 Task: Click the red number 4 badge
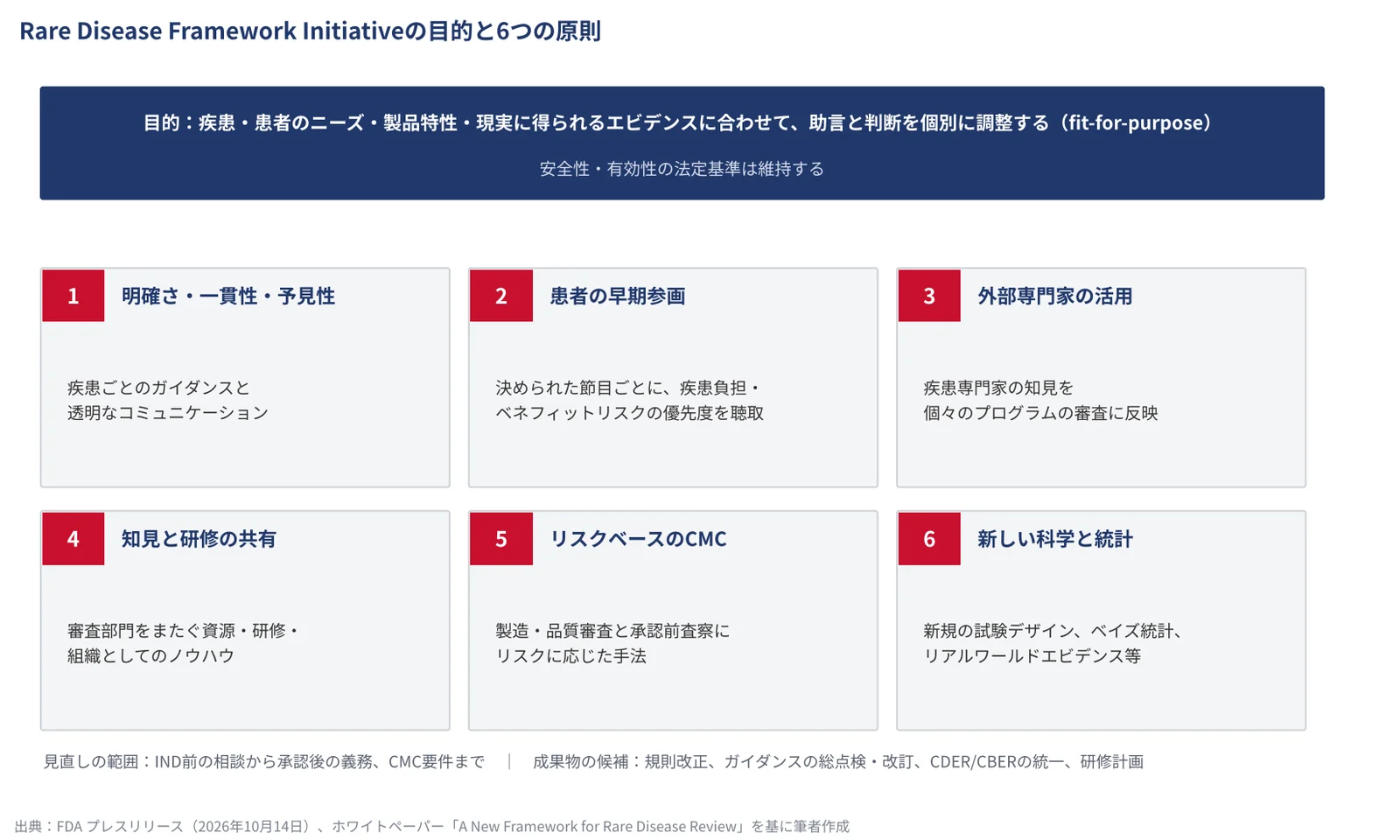[73, 539]
